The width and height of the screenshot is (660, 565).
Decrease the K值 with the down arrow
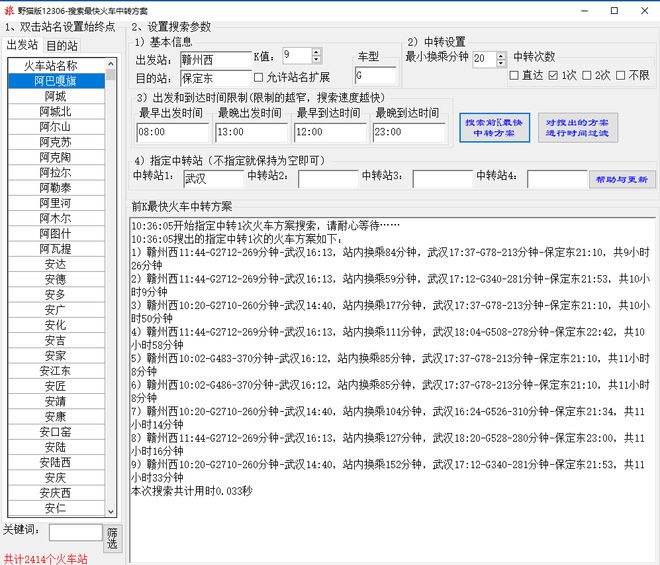pyautogui.click(x=316, y=59)
